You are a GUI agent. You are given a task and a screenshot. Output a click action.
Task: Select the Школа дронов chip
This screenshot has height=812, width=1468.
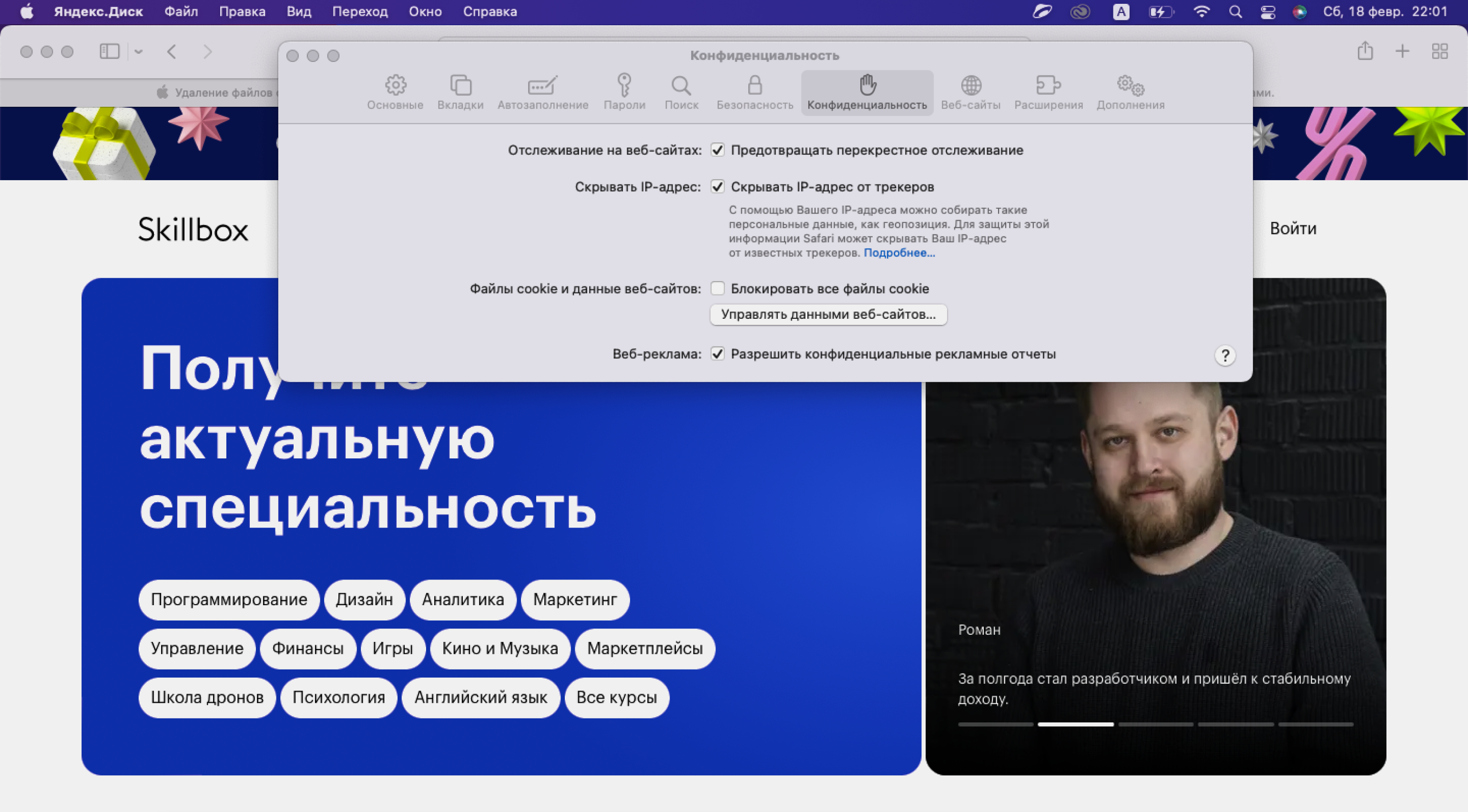click(207, 698)
